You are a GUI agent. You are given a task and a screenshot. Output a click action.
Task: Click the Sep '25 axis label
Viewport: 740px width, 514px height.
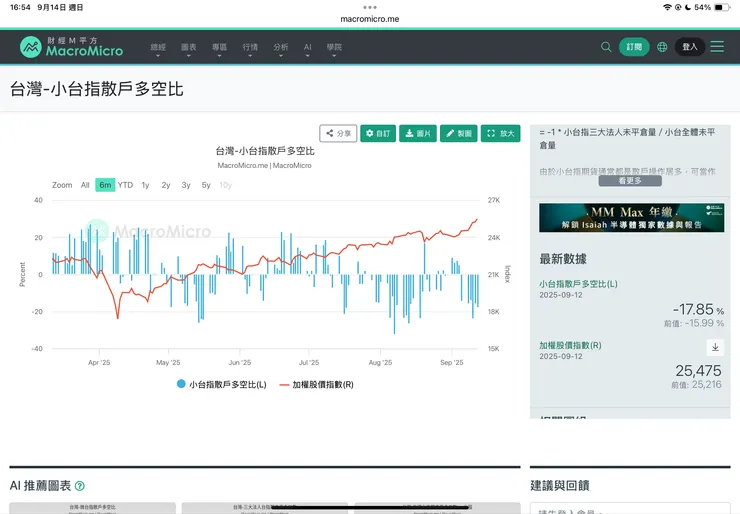(x=452, y=362)
